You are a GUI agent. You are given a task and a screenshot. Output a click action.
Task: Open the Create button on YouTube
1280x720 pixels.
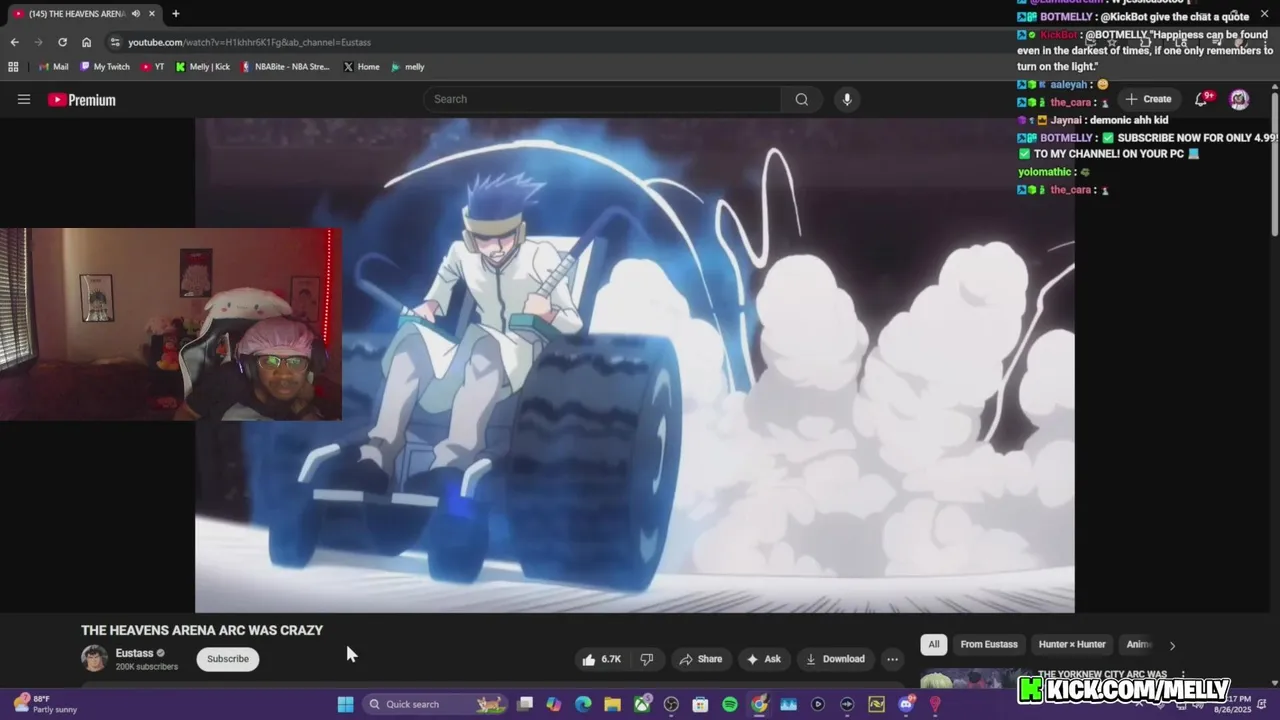1148,99
